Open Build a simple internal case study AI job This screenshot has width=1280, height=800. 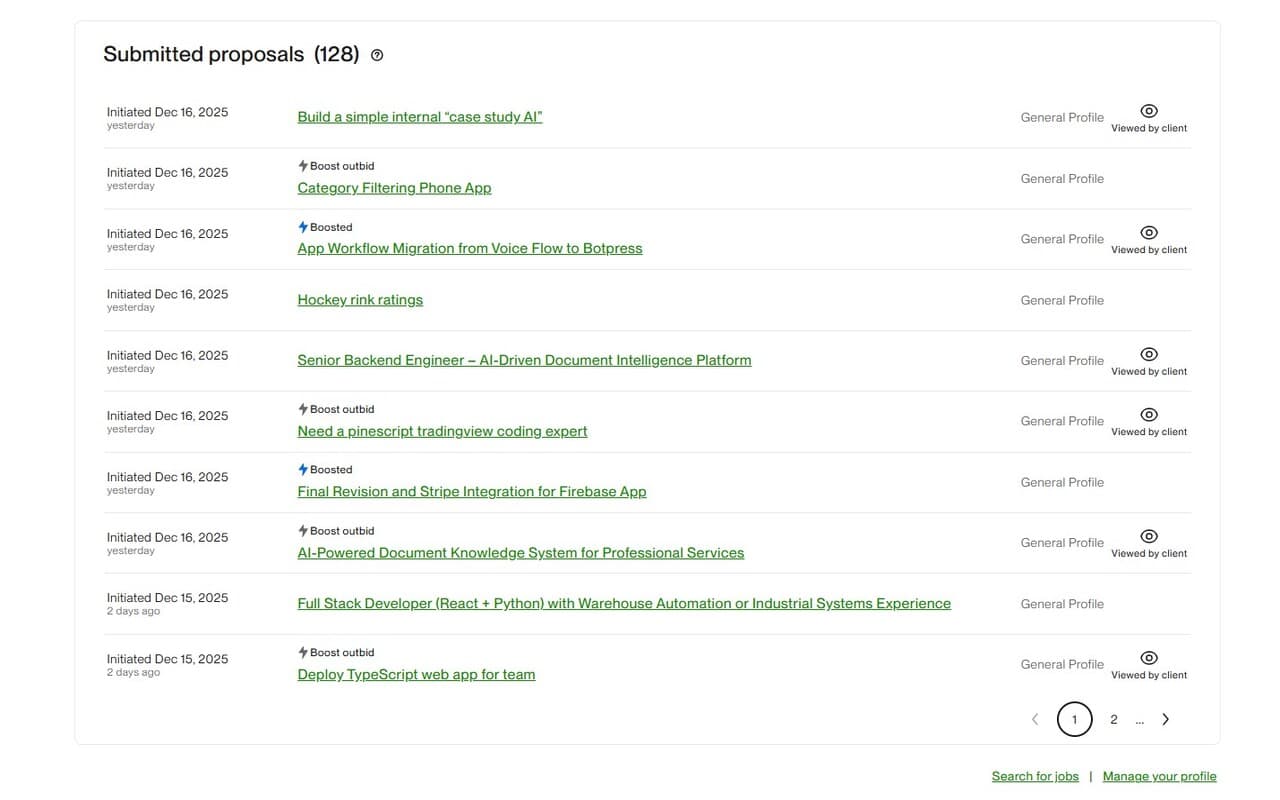pos(419,116)
